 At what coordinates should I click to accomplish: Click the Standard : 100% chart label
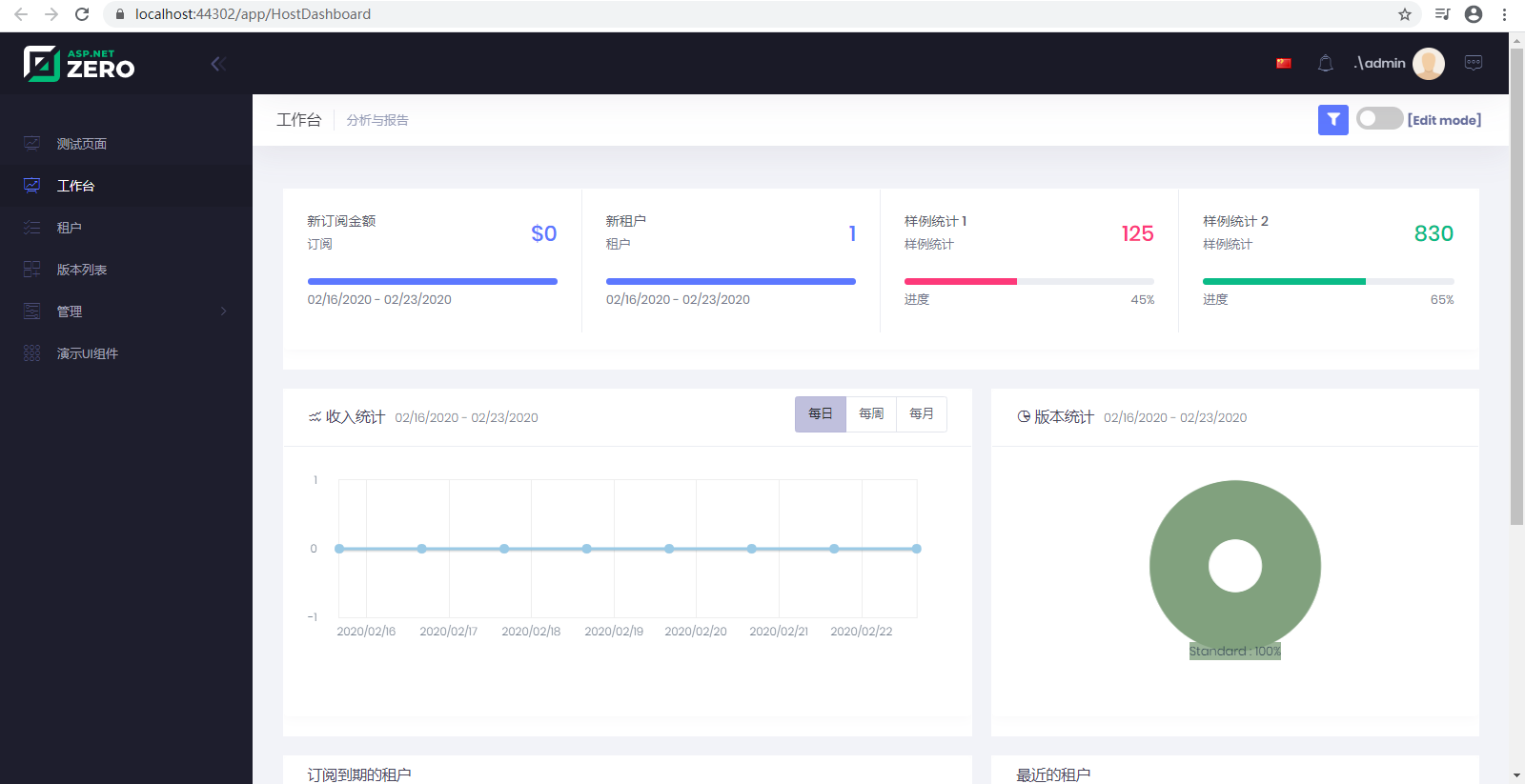pyautogui.click(x=1235, y=652)
